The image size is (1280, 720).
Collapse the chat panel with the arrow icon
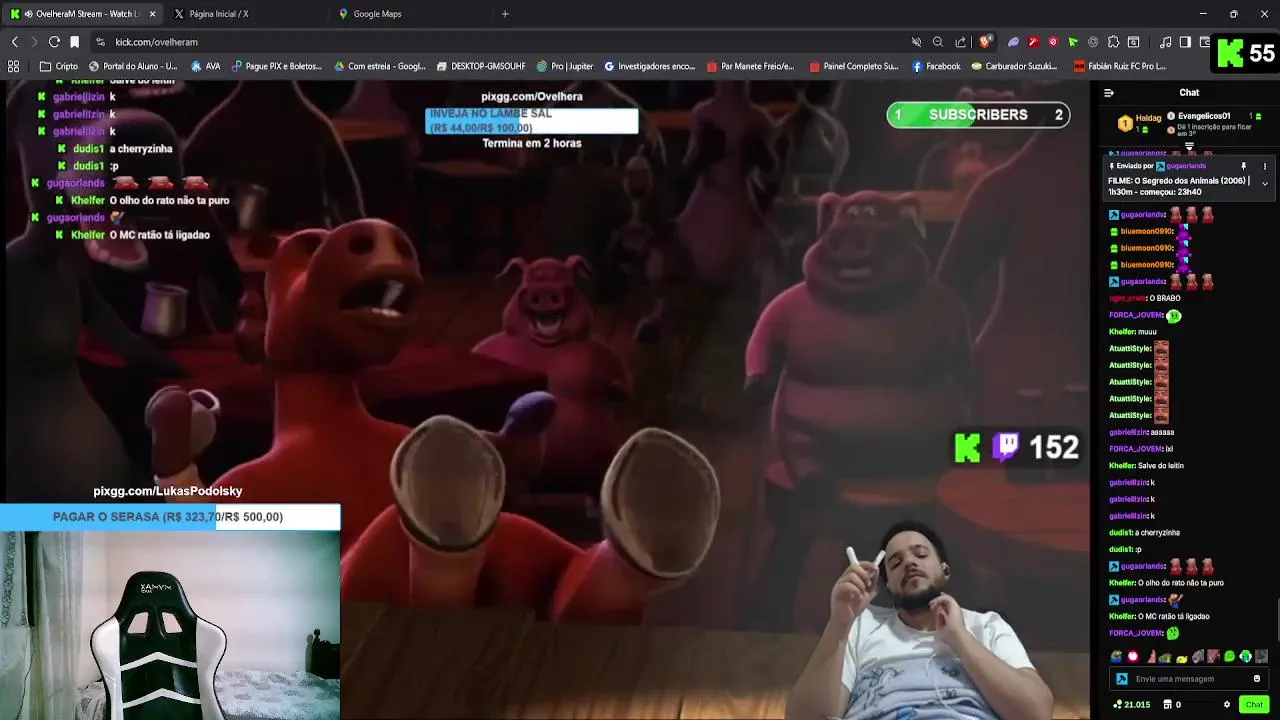tap(1109, 93)
